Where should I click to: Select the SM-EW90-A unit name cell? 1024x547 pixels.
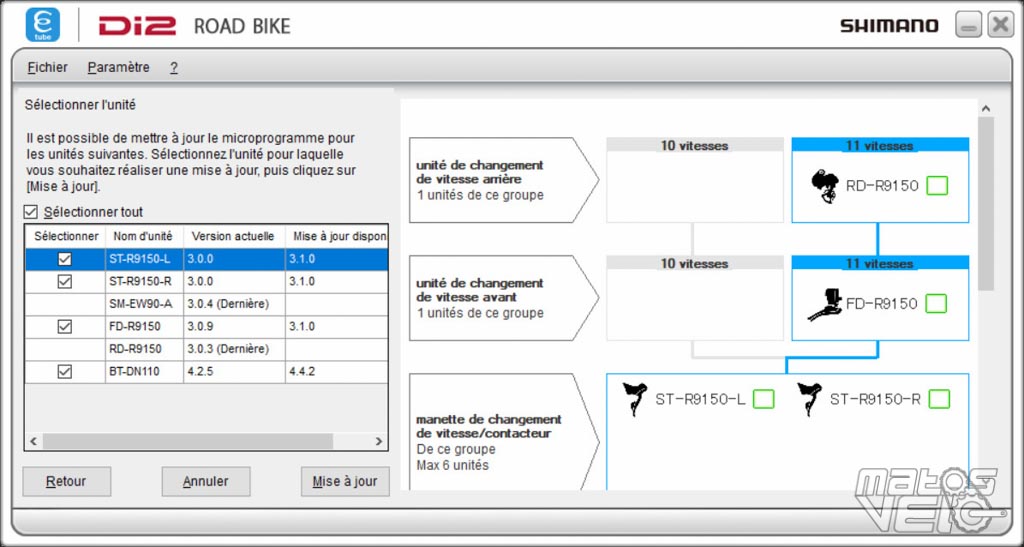tap(144, 304)
